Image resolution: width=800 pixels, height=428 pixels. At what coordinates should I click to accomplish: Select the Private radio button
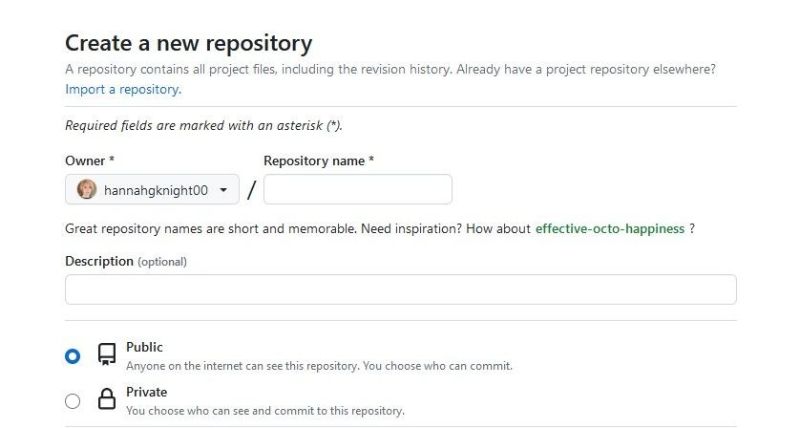(73, 401)
